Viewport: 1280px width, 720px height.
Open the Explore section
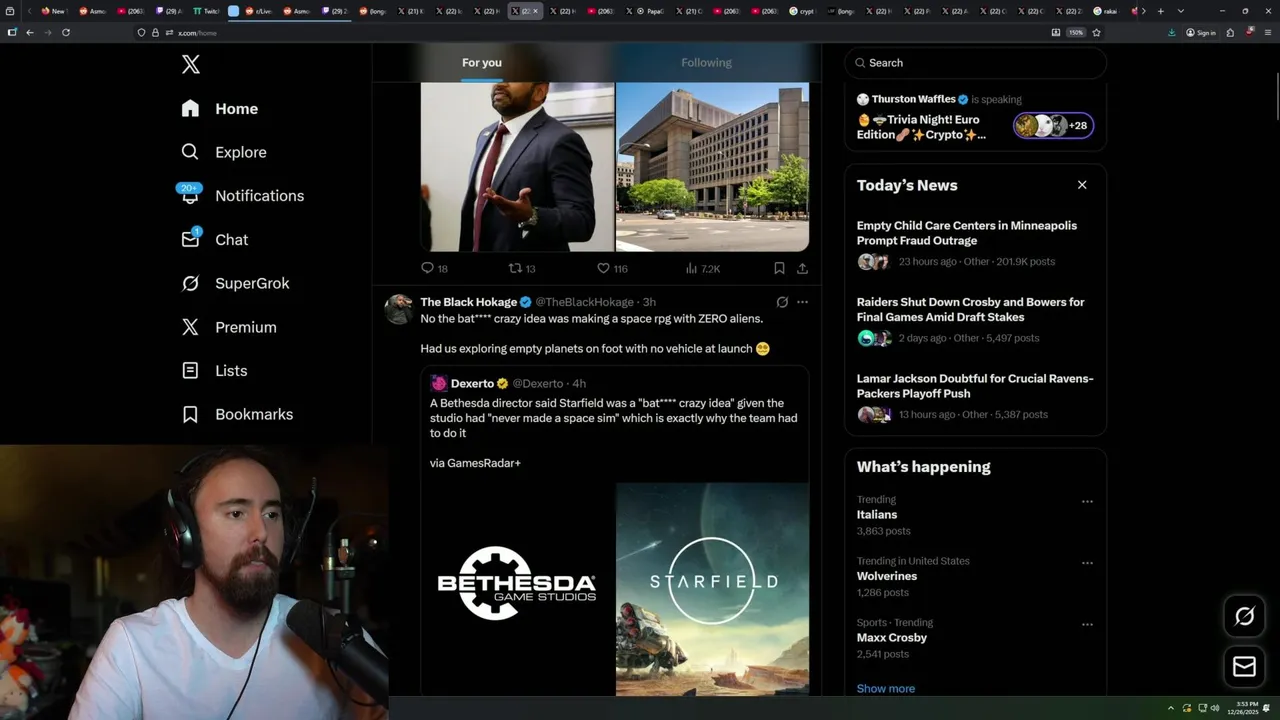tap(224, 152)
